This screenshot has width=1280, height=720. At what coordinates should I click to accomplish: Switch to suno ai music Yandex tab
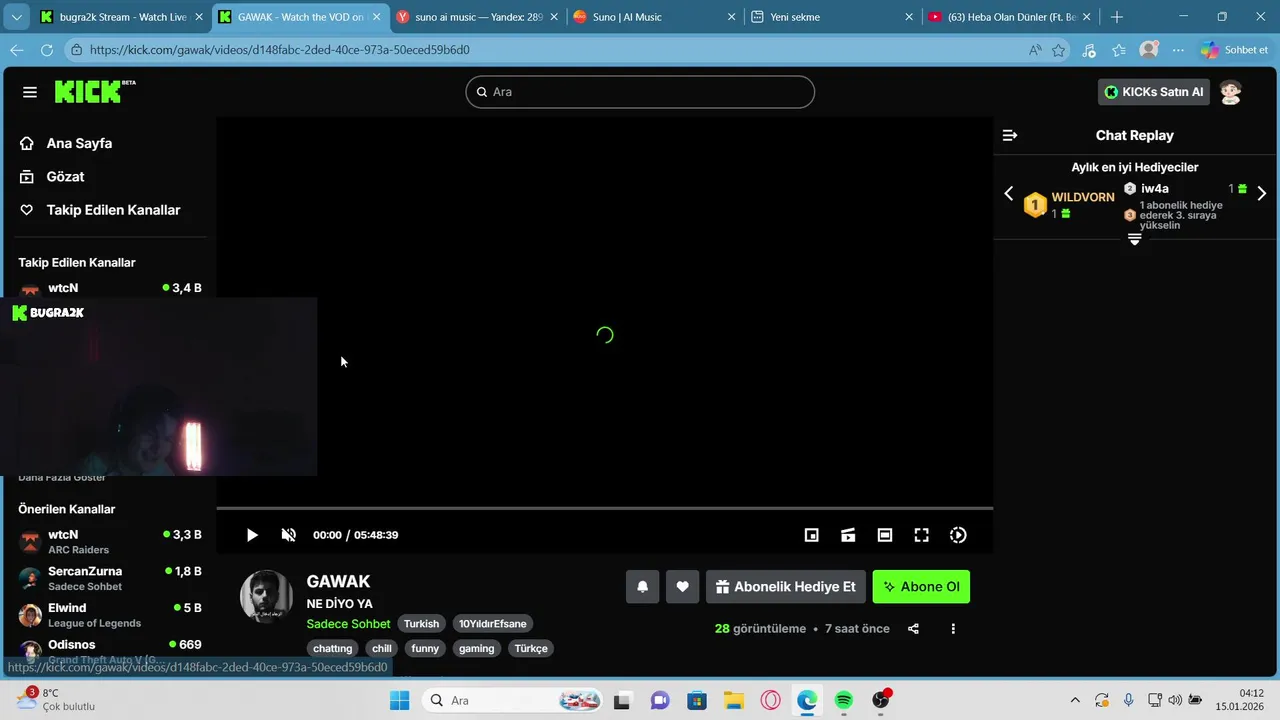click(x=477, y=17)
